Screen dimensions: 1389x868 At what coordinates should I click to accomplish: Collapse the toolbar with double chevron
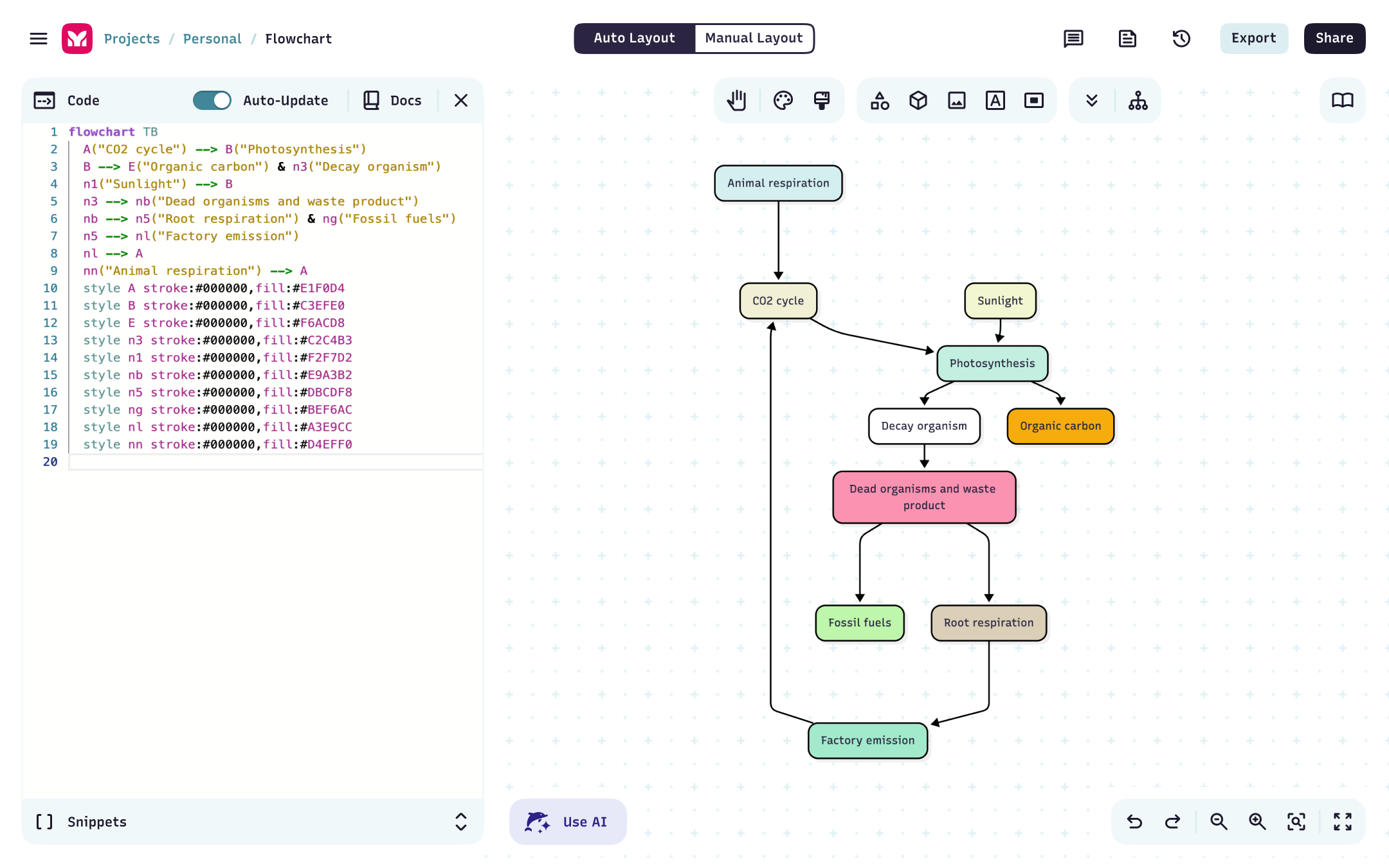(1091, 100)
